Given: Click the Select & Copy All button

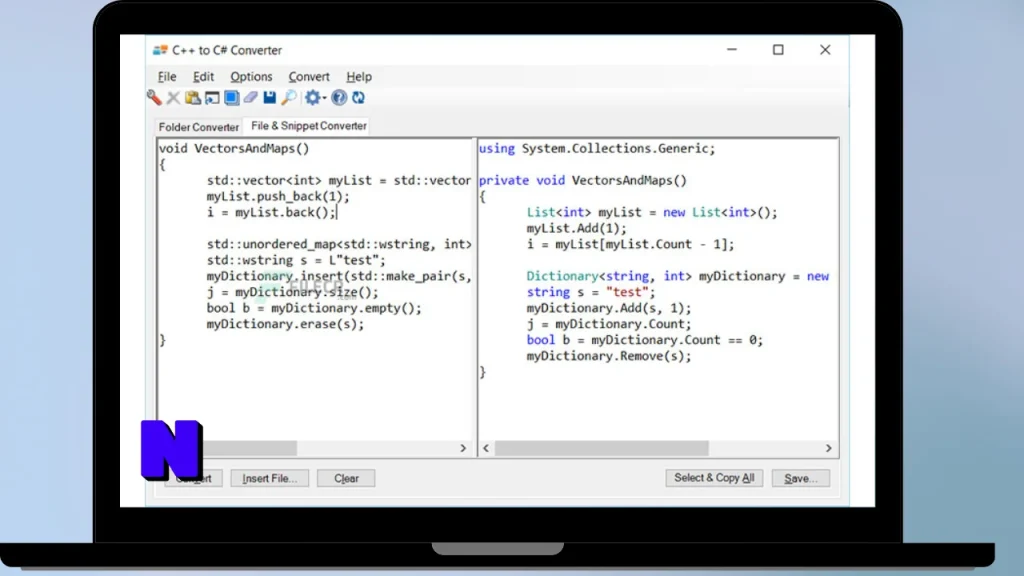Looking at the screenshot, I should [714, 477].
